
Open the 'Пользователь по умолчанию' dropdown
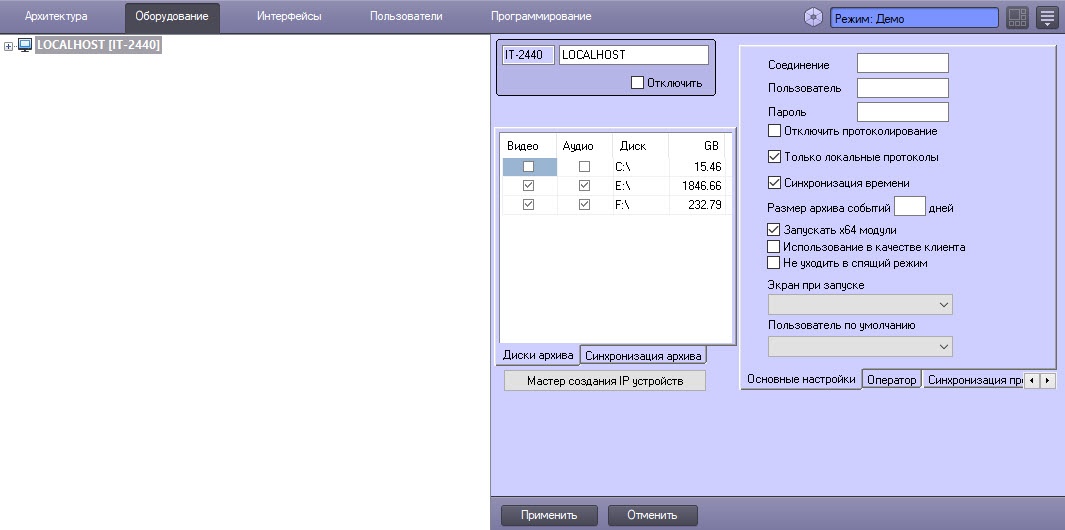click(860, 346)
